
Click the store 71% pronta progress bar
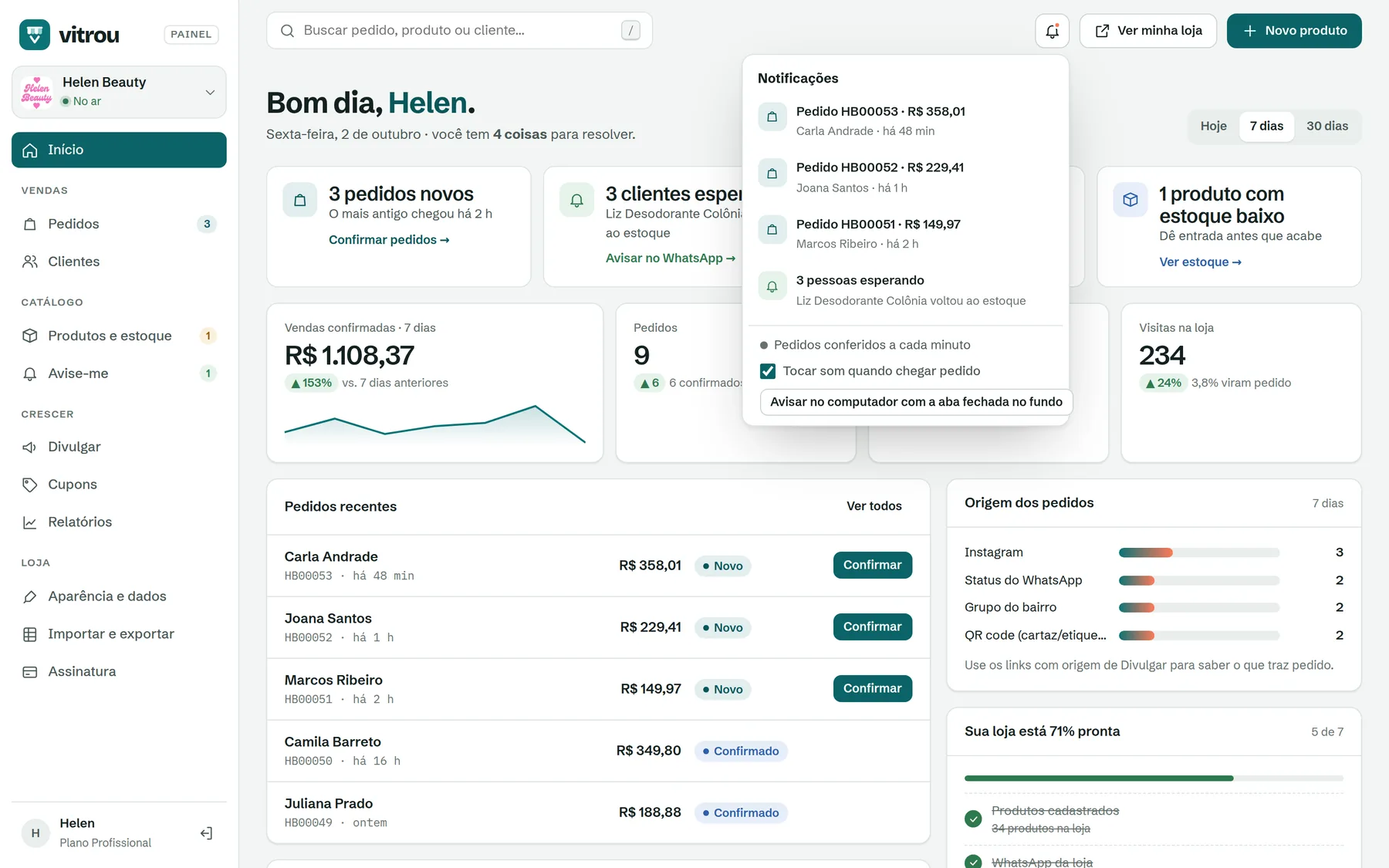[1154, 778]
